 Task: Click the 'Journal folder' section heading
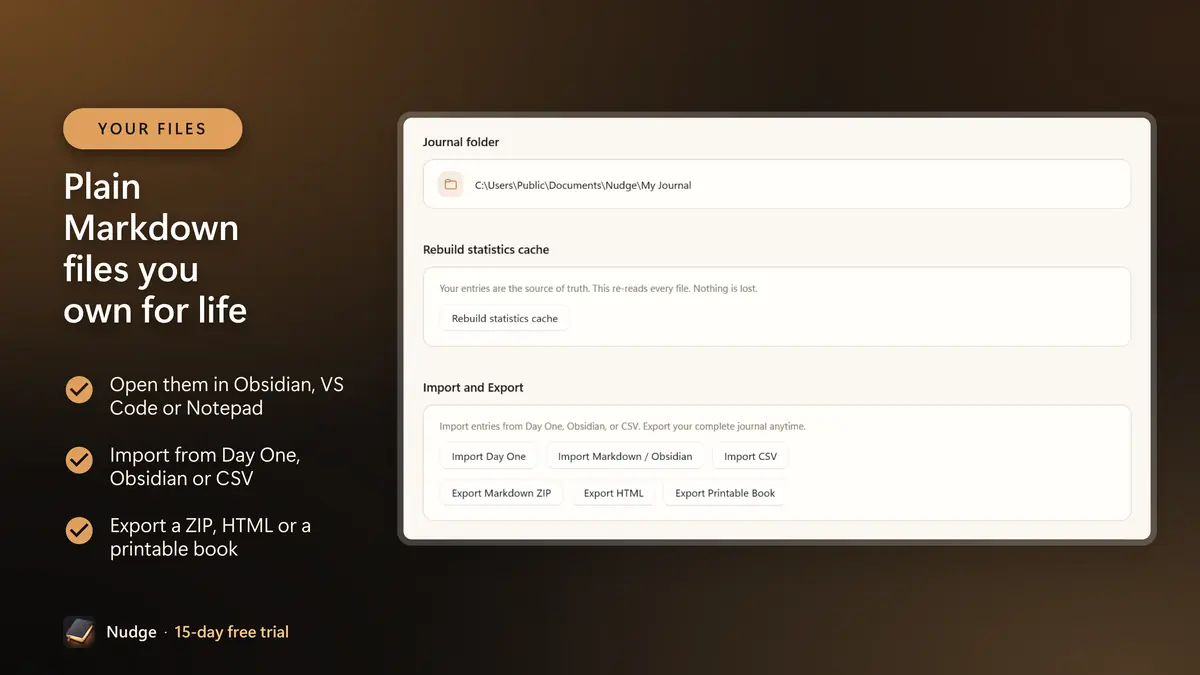461,142
